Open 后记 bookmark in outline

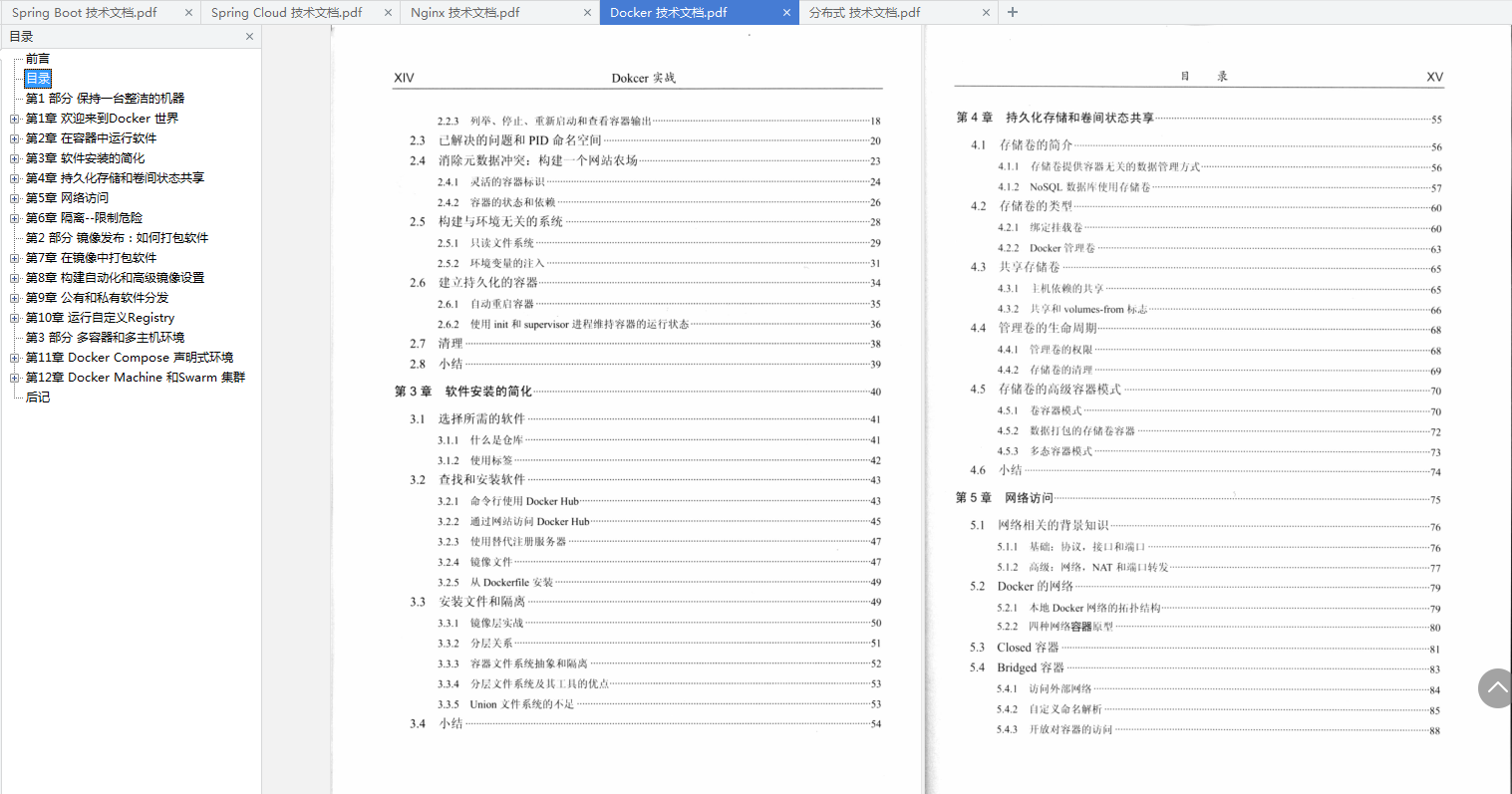pyautogui.click(x=38, y=397)
